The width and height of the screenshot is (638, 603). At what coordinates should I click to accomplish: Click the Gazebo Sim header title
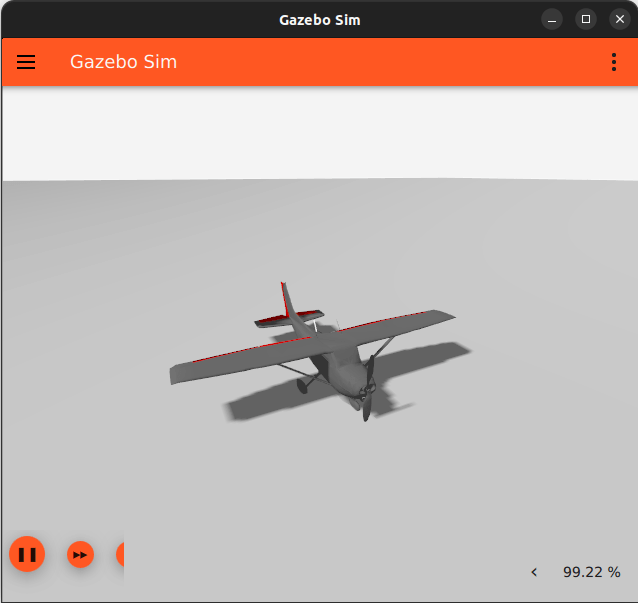coord(123,62)
